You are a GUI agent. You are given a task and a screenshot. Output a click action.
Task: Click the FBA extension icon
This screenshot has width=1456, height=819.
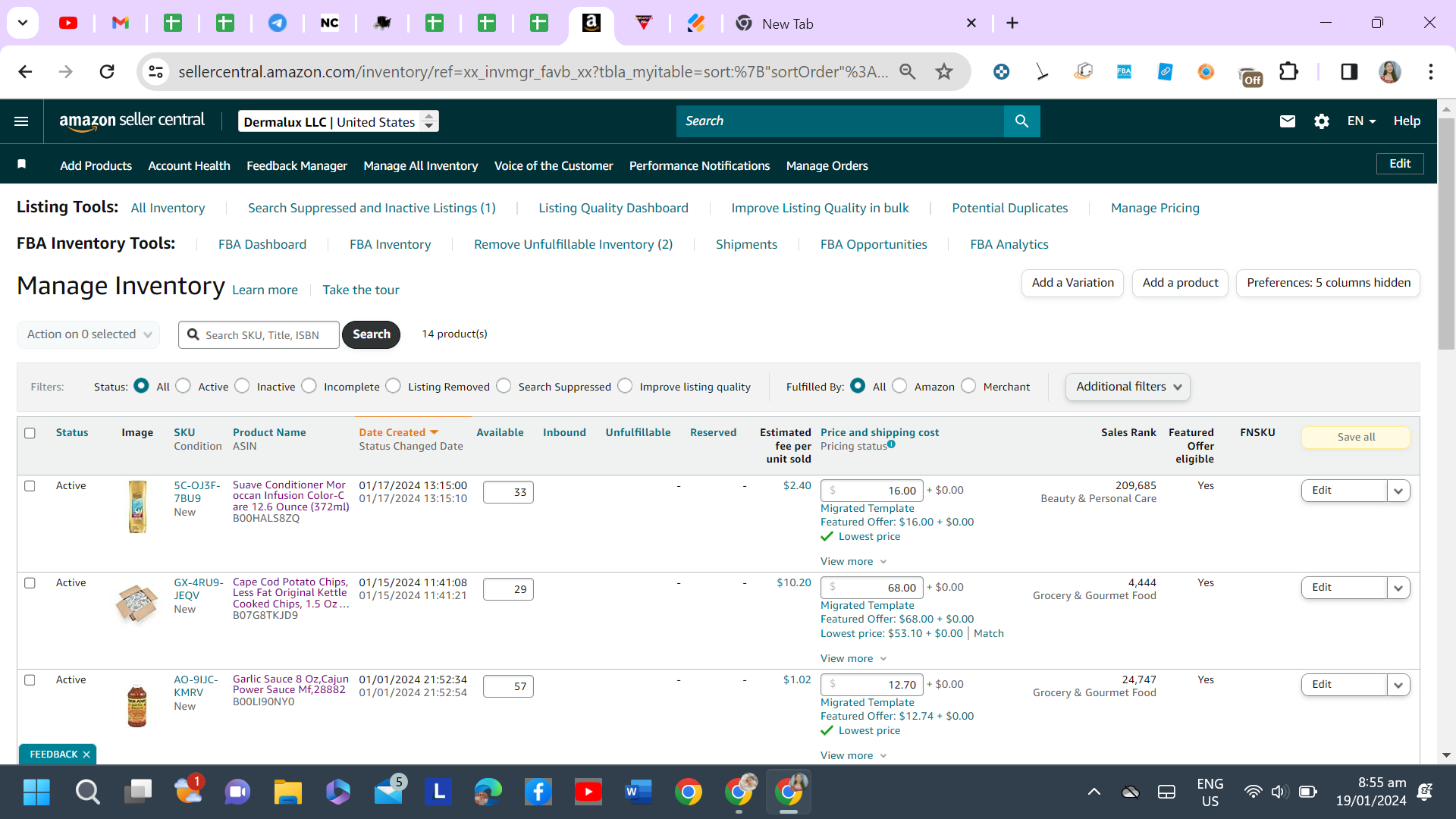[1124, 71]
